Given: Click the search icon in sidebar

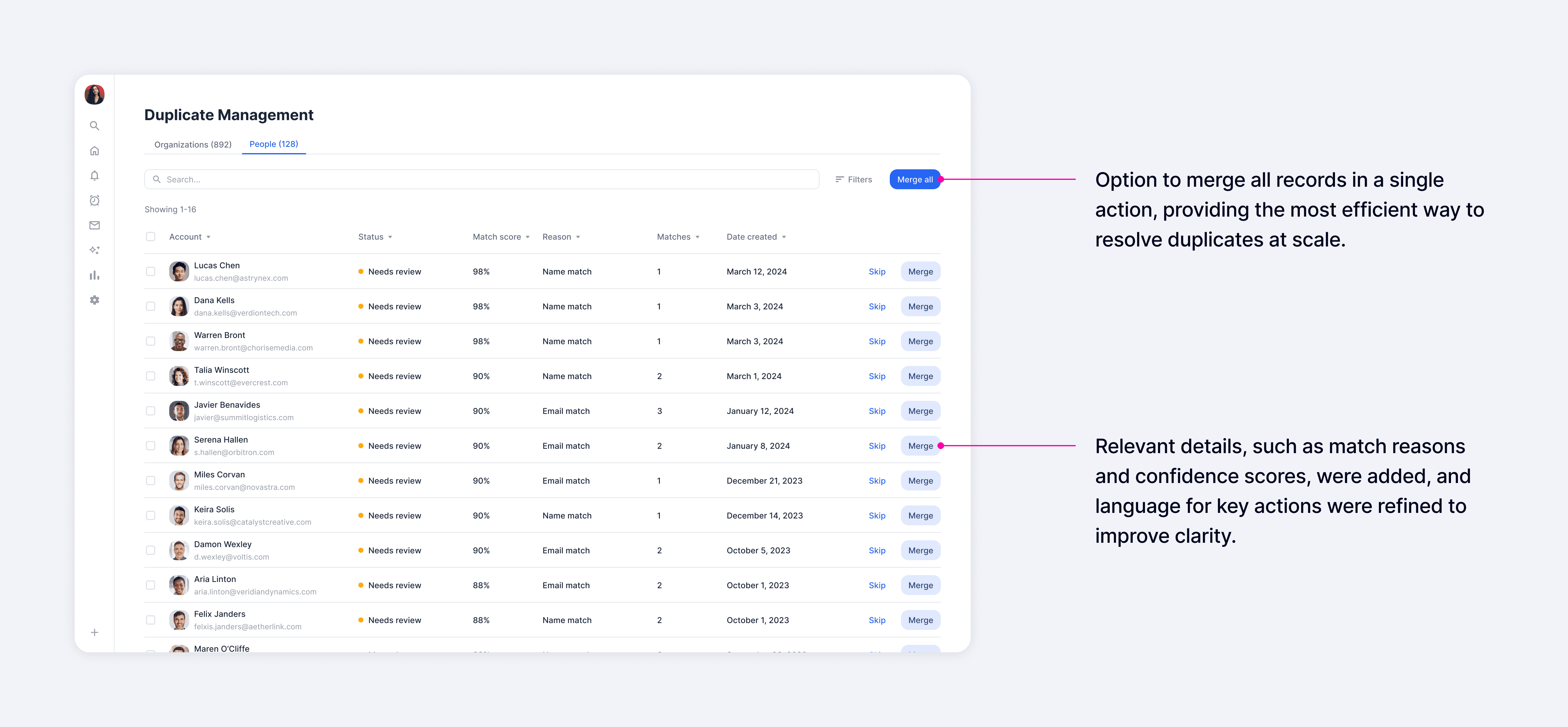Looking at the screenshot, I should coord(94,126).
